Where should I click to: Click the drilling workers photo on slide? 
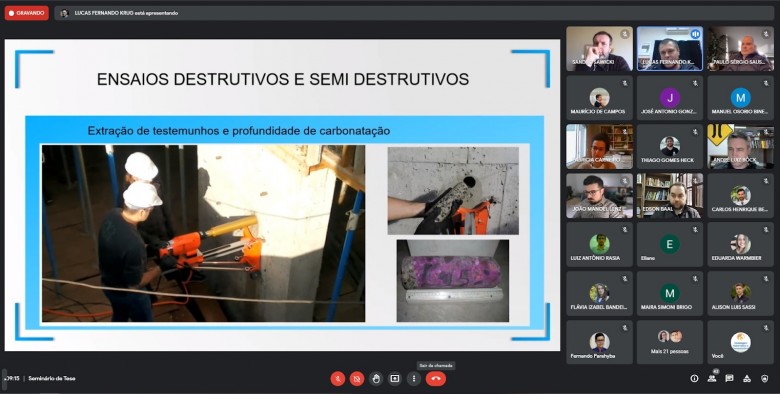pyautogui.click(x=203, y=233)
